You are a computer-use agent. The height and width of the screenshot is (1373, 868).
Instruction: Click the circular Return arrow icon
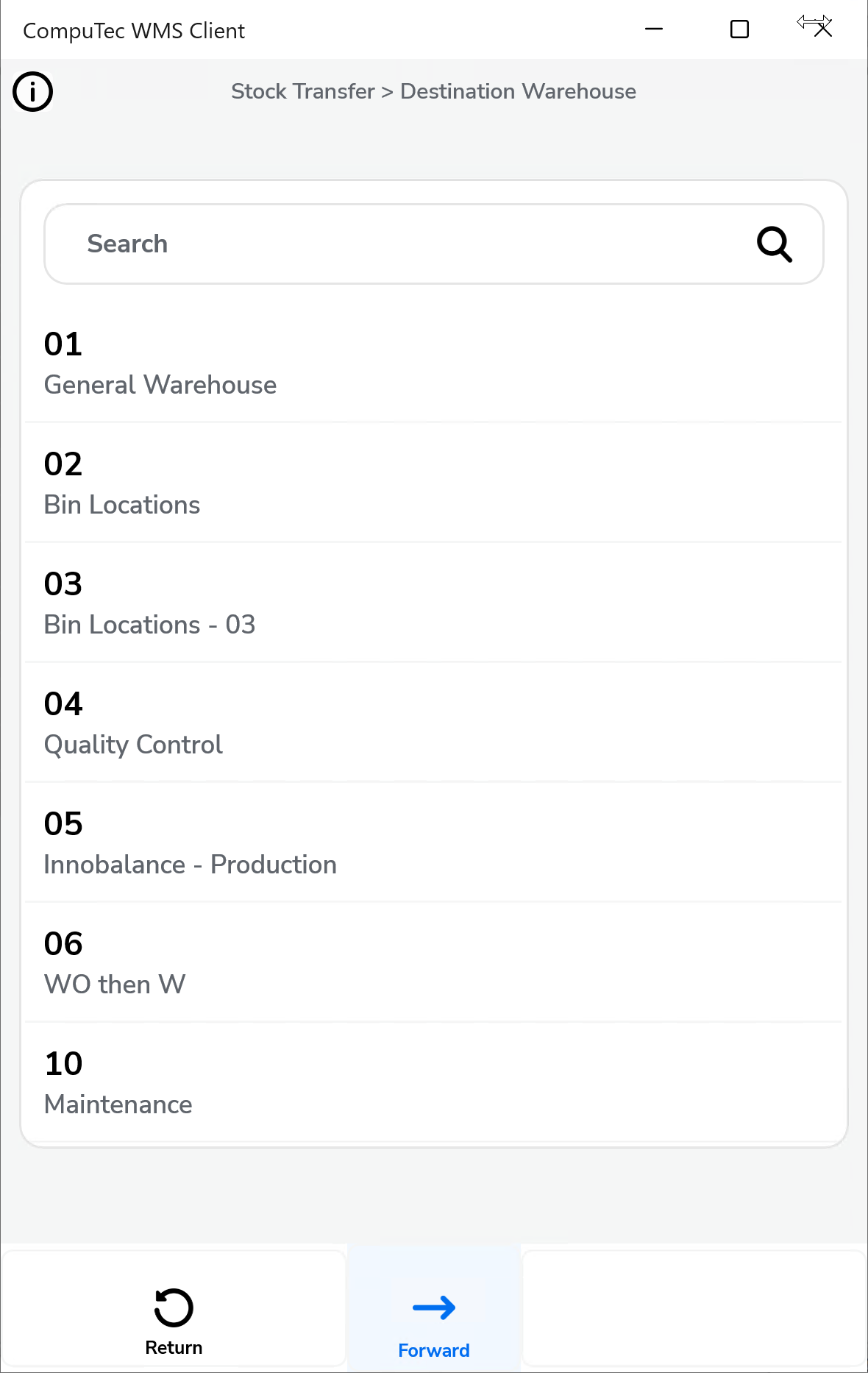pos(174,1308)
